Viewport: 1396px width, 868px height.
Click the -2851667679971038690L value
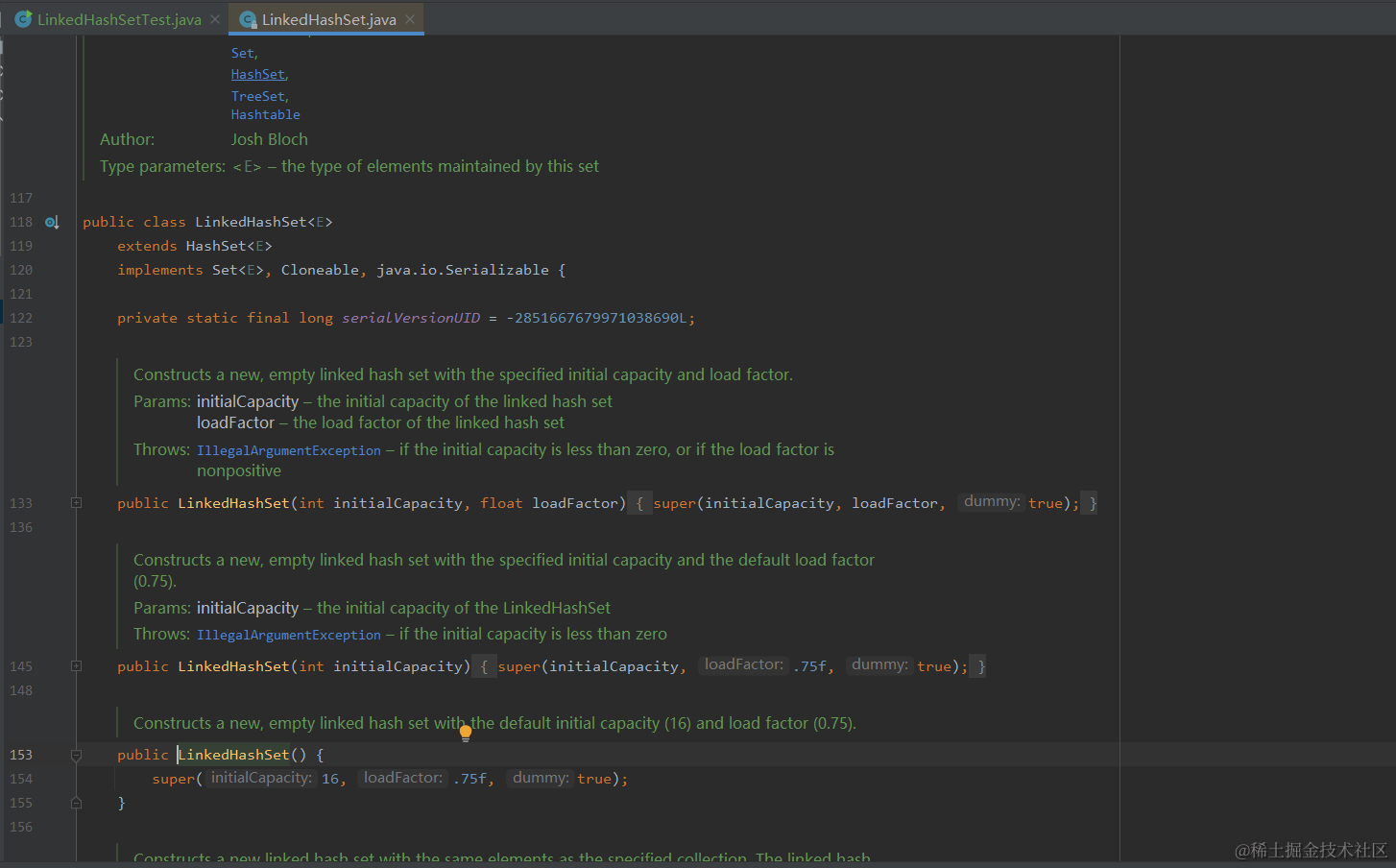pyautogui.click(x=596, y=318)
